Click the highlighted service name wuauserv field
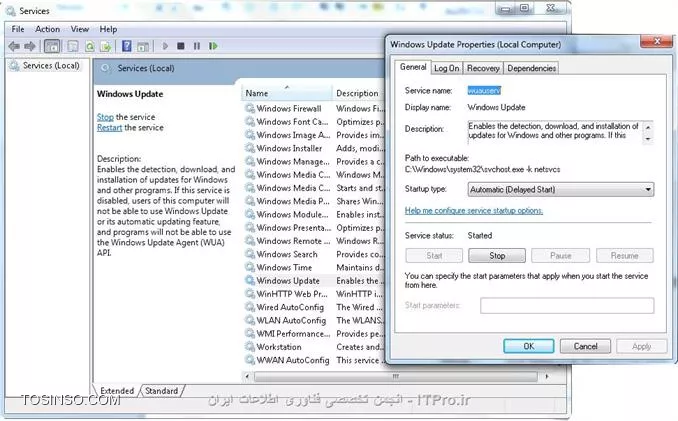 pyautogui.click(x=484, y=91)
